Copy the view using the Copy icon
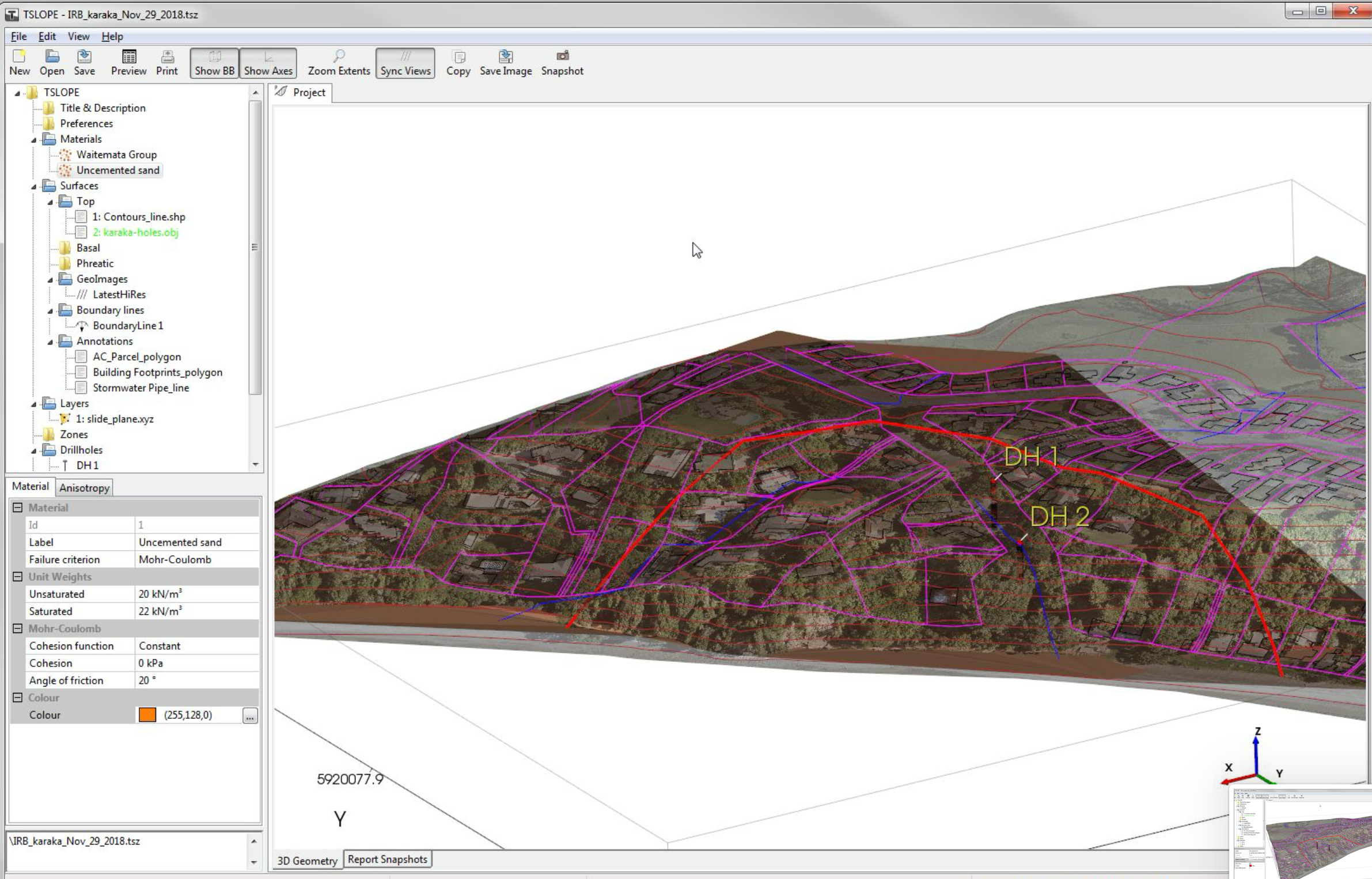1372x879 pixels. (458, 62)
